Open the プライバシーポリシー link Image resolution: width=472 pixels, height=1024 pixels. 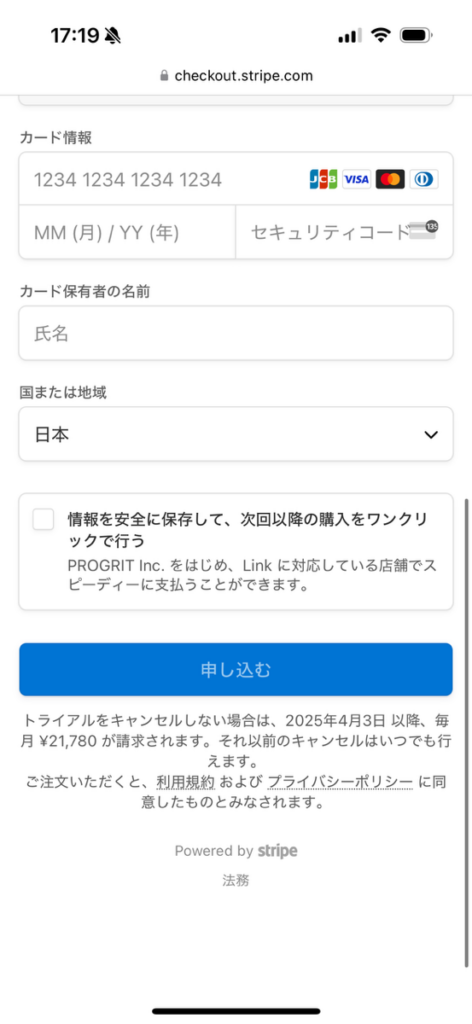tap(340, 781)
